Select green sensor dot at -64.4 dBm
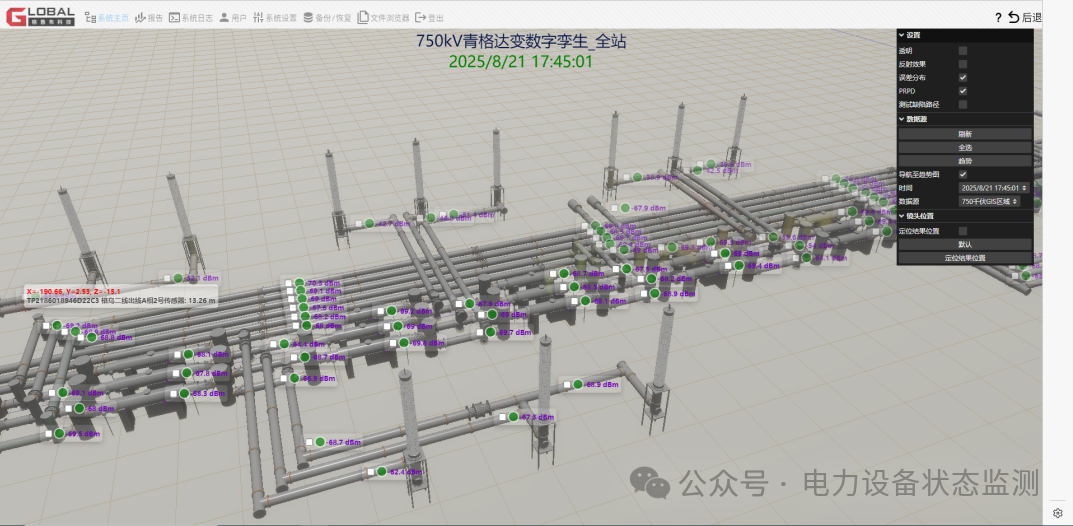1073x526 pixels. (x=284, y=344)
